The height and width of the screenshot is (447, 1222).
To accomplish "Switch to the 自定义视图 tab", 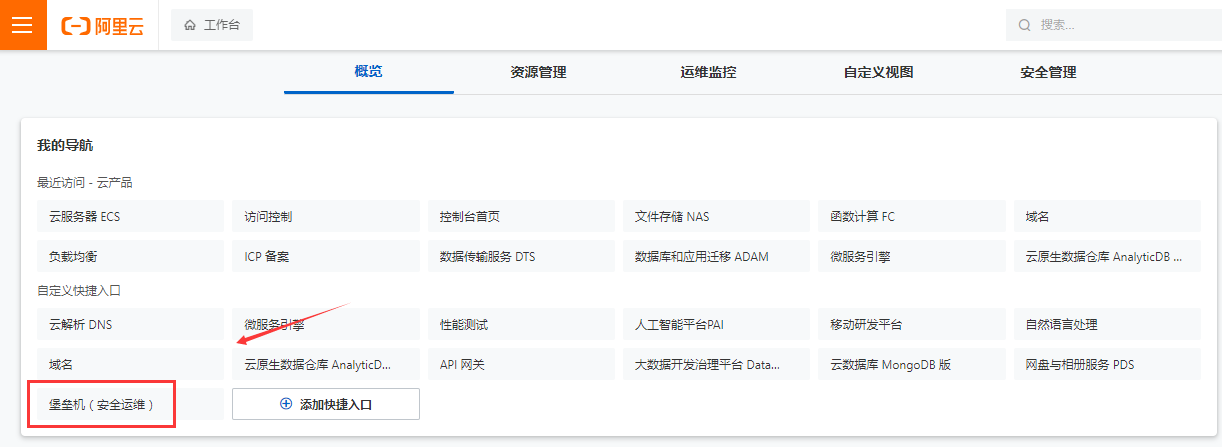I will click(879, 72).
